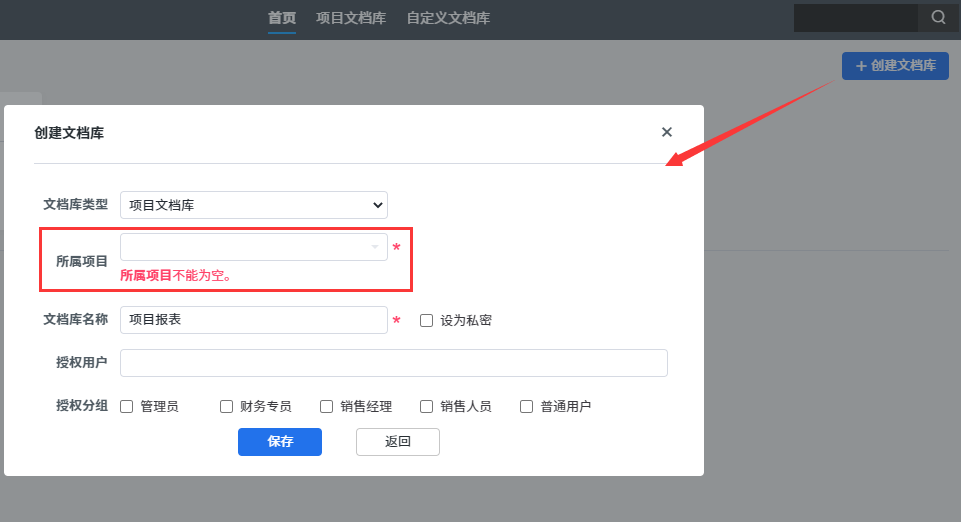Image resolution: width=961 pixels, height=522 pixels.
Task: Switch to the 项目文档库 tab
Action: [351, 18]
